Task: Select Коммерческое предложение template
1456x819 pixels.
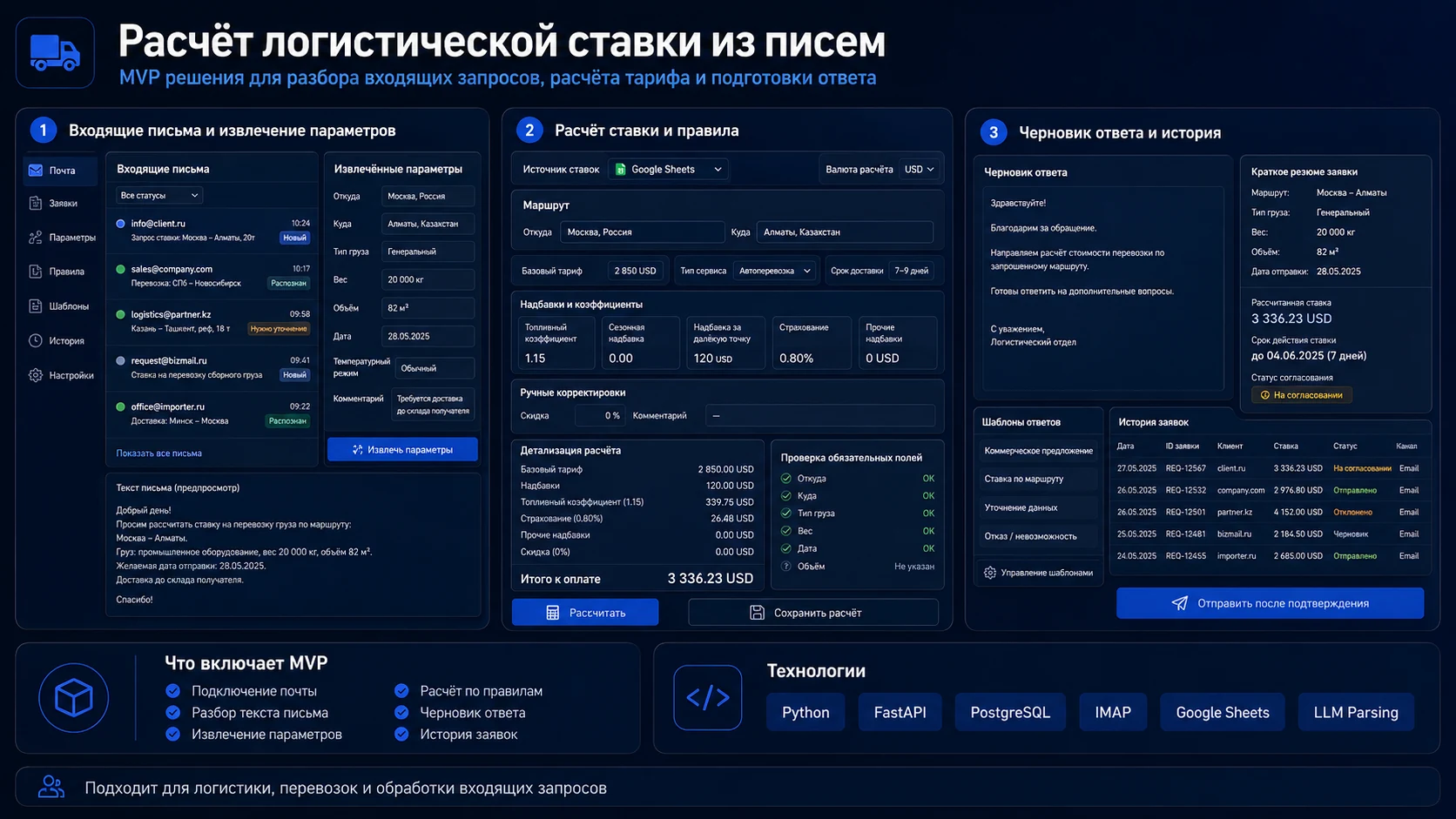Action: coord(1038,451)
